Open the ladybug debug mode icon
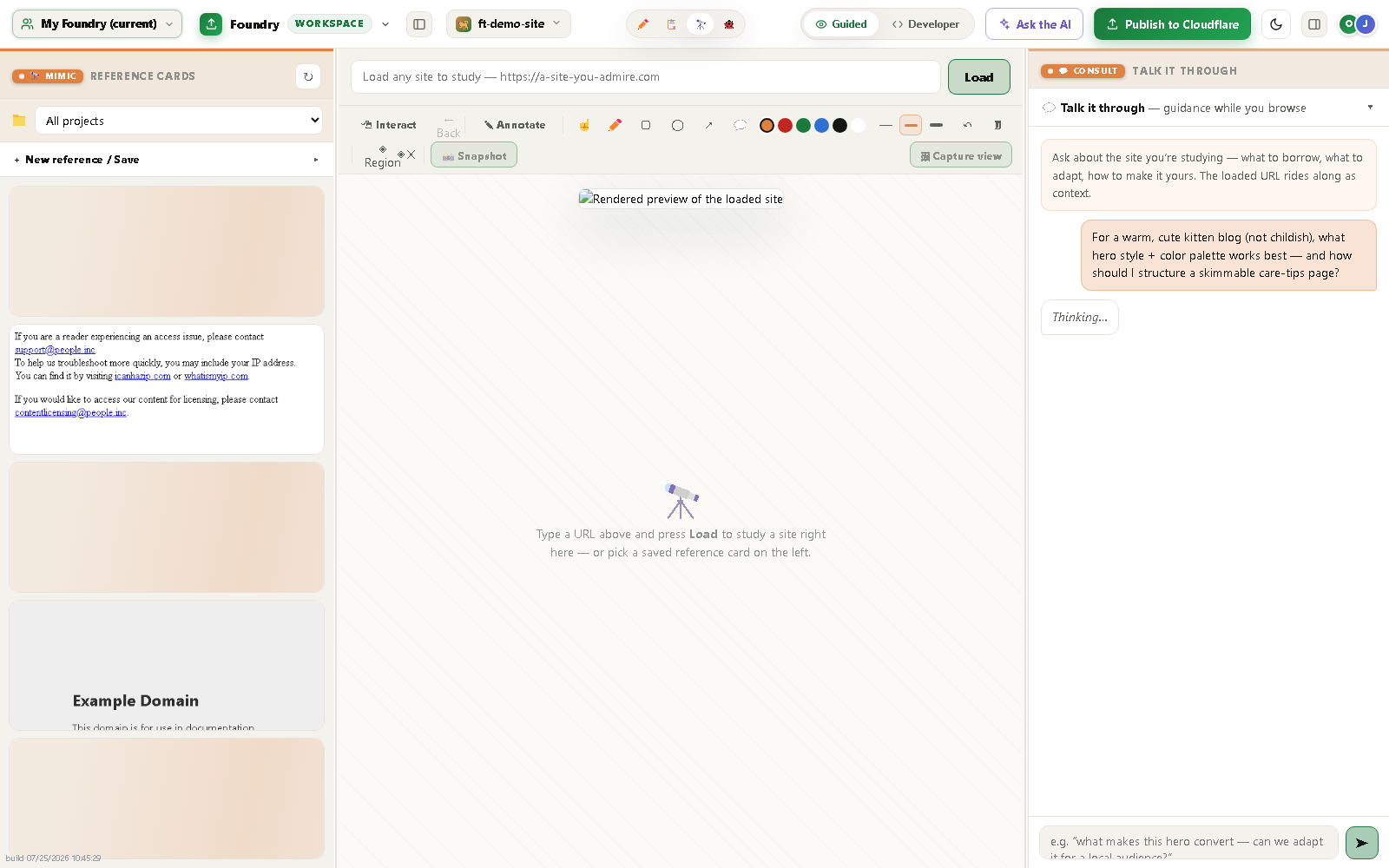The image size is (1389, 868). 729,24
